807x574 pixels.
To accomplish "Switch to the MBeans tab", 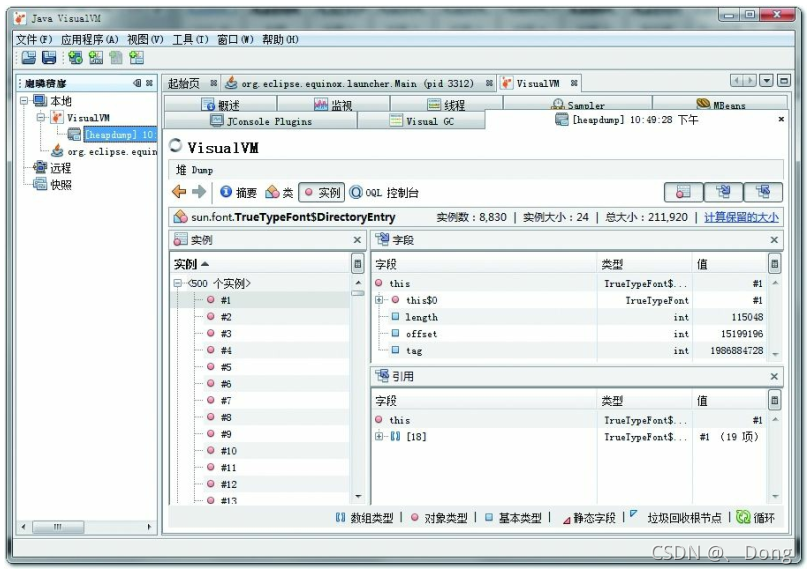I will pyautogui.click(x=721, y=105).
